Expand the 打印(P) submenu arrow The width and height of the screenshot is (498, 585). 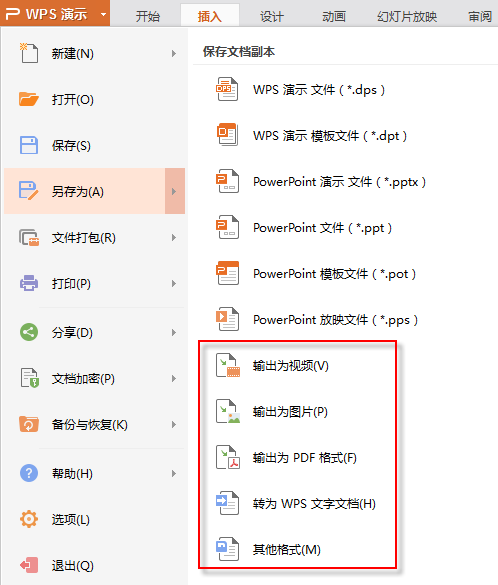[x=174, y=284]
